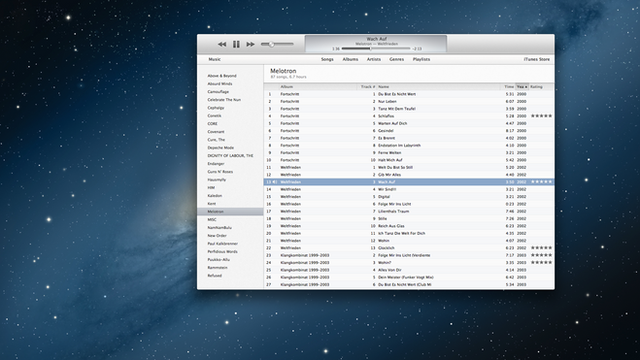
Task: Seek in the Wach Auf progress bar
Action: pyautogui.click(x=376, y=49)
